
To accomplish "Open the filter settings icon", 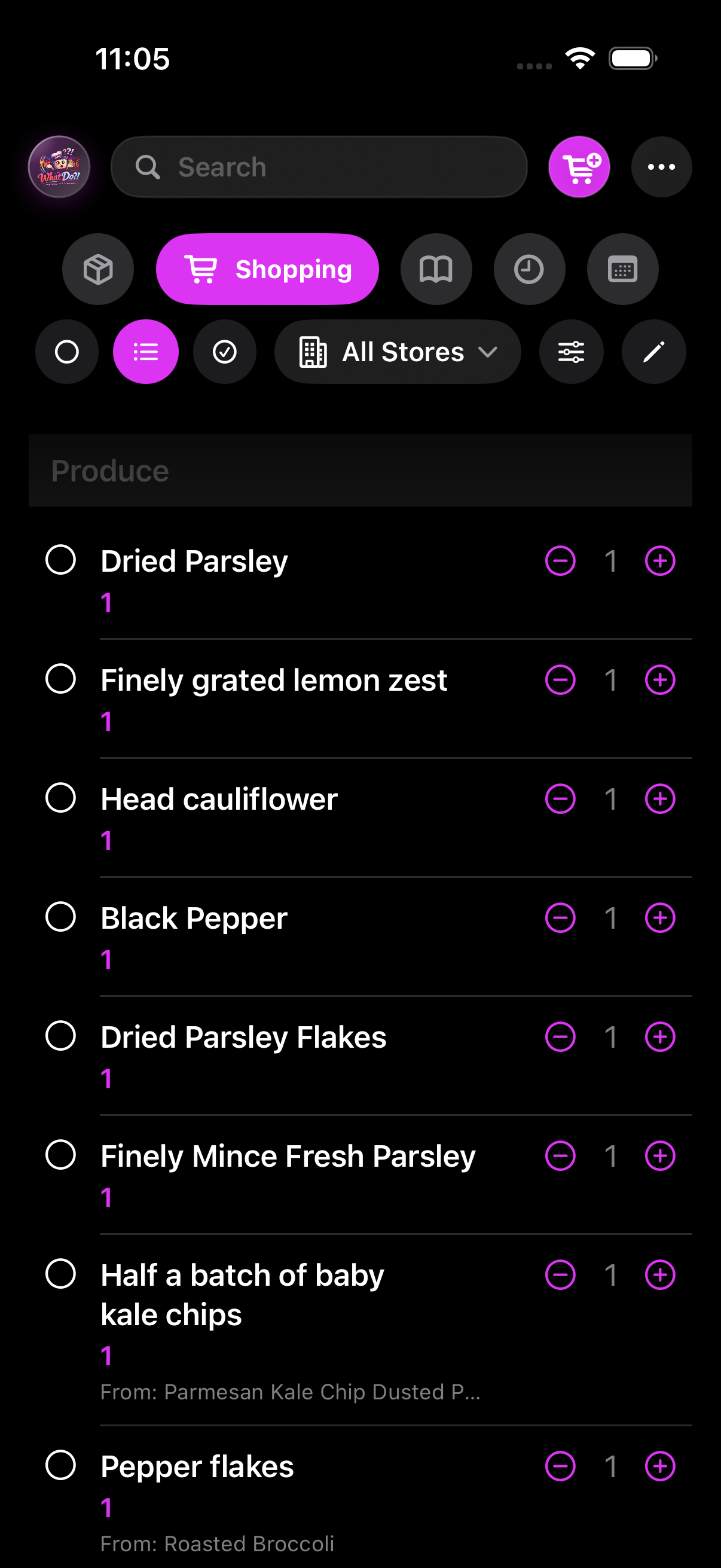I will 571,351.
